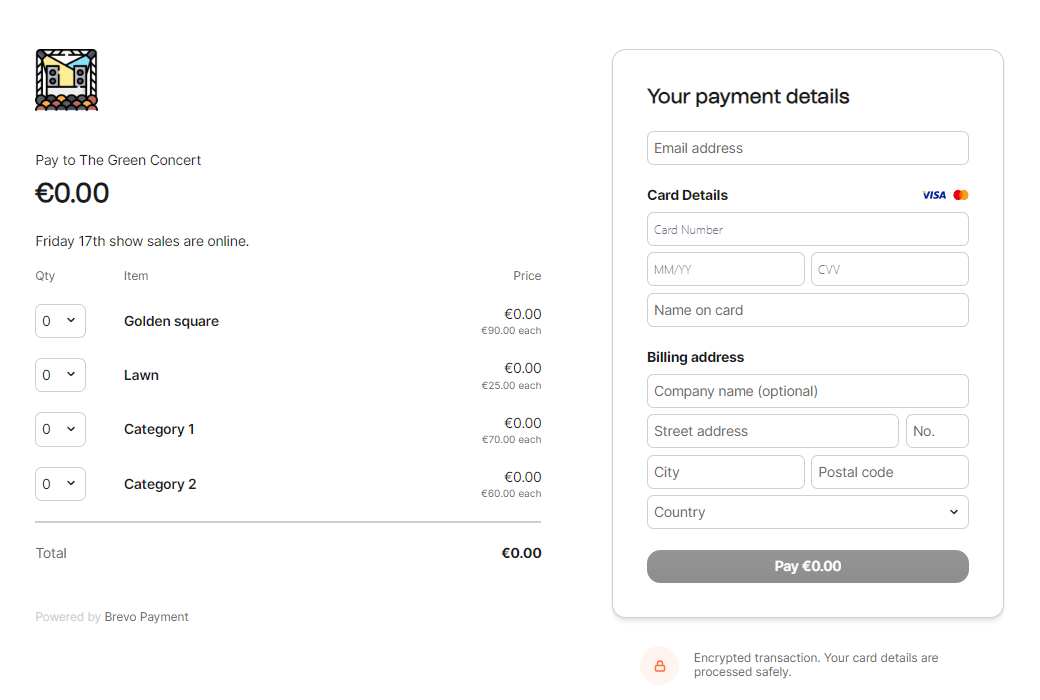This screenshot has height=700, width=1040.
Task: Open Golden square quantity dropdown
Action: pos(60,321)
